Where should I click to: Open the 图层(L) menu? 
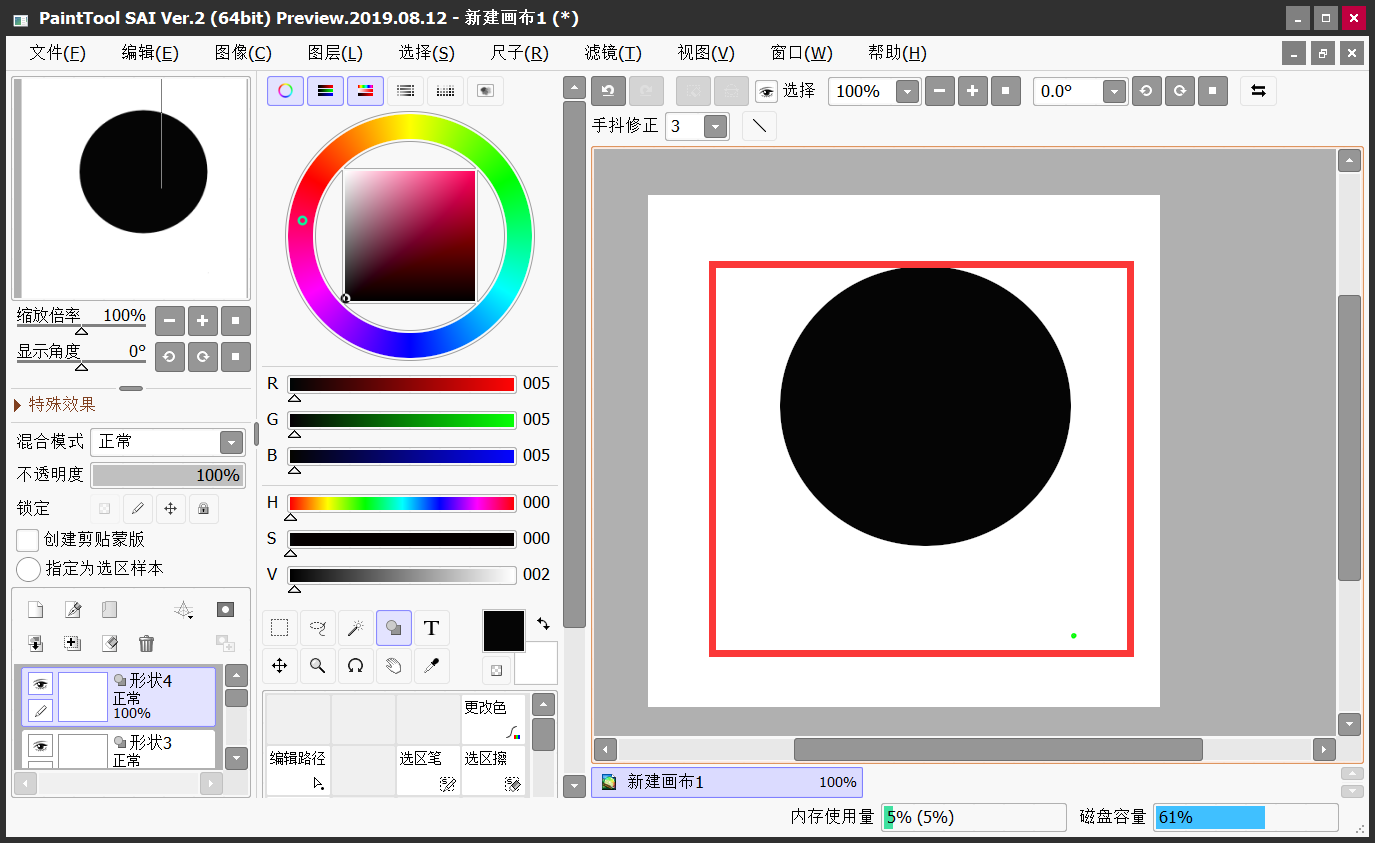[x=335, y=53]
